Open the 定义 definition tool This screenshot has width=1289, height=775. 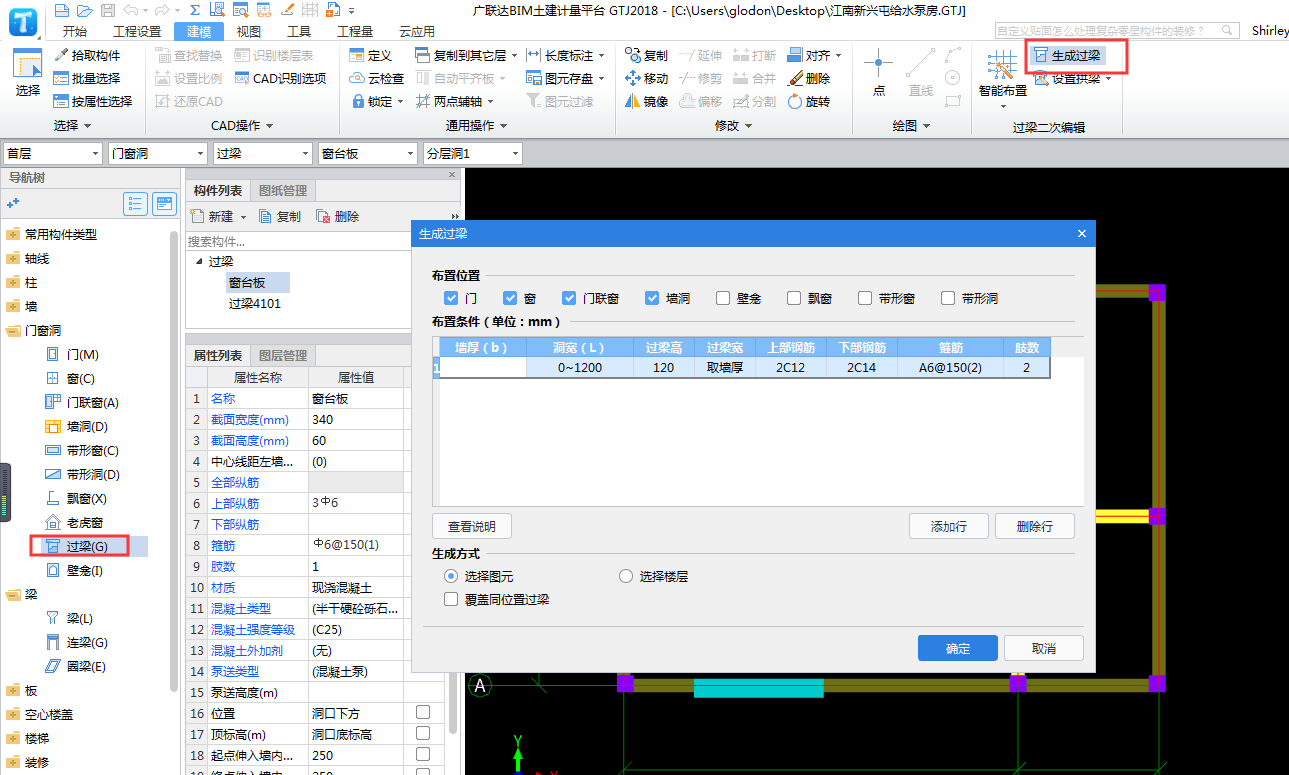(x=371, y=55)
